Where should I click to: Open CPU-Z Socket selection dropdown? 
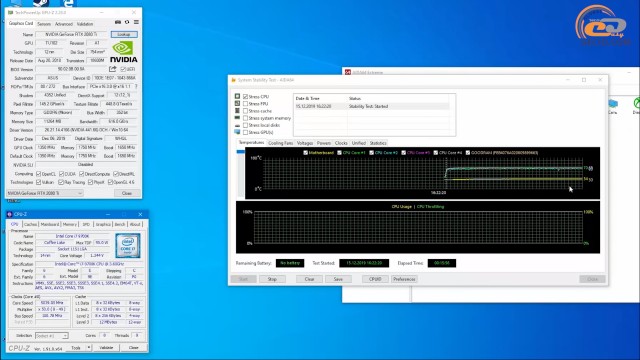coord(51,336)
